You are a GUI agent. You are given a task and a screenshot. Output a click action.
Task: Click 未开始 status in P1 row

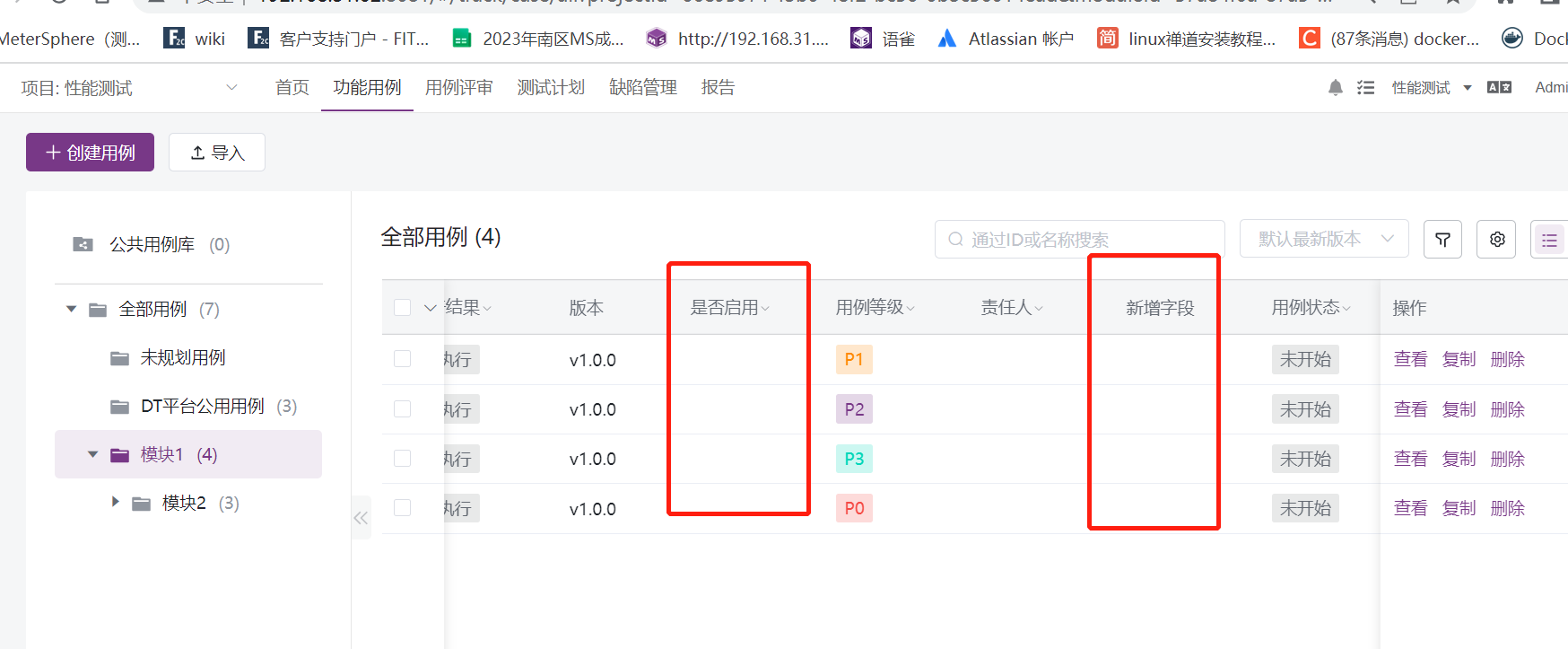point(1305,359)
